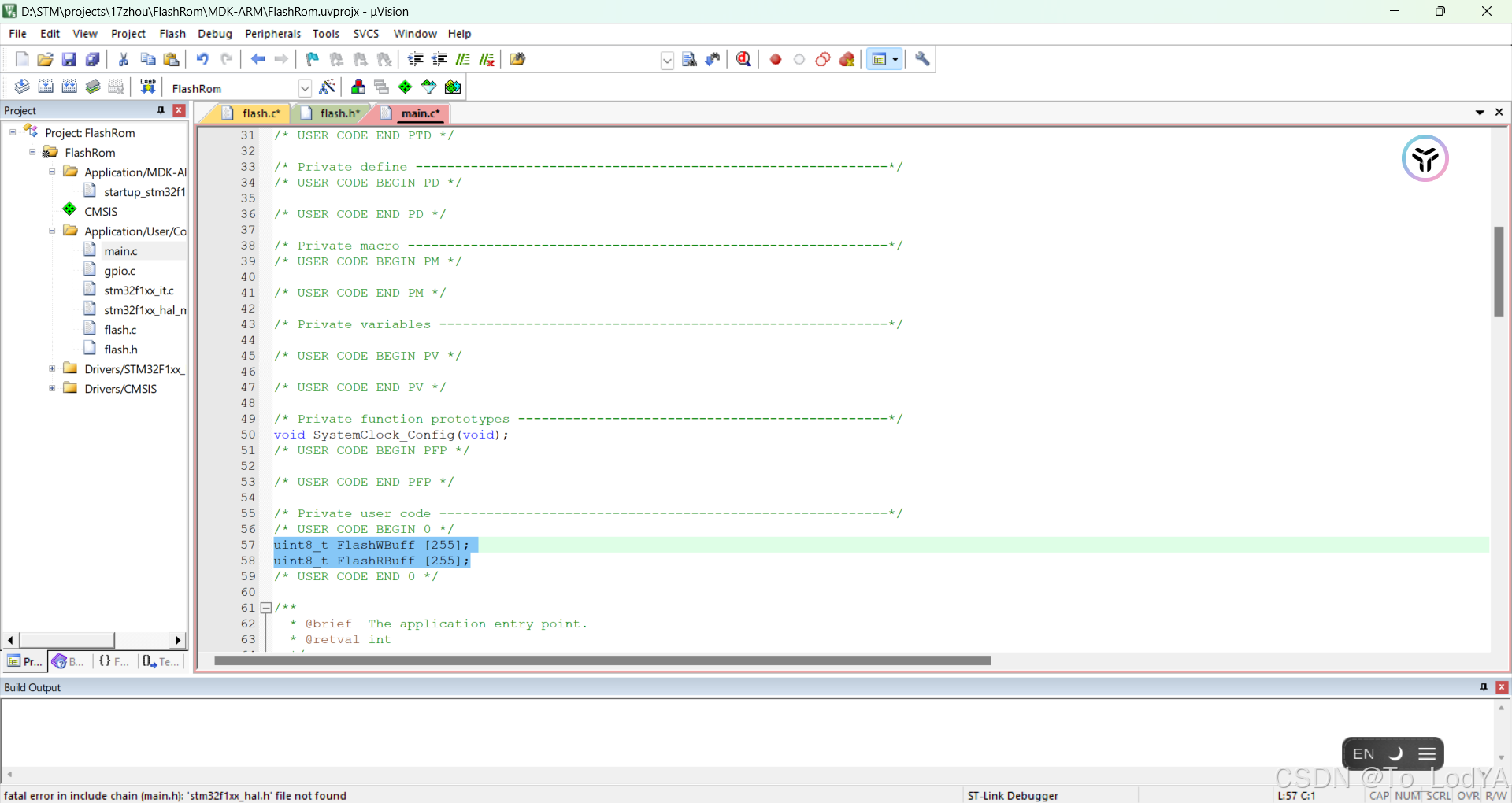Collapse the Project: FlashRom tree node

[13, 132]
